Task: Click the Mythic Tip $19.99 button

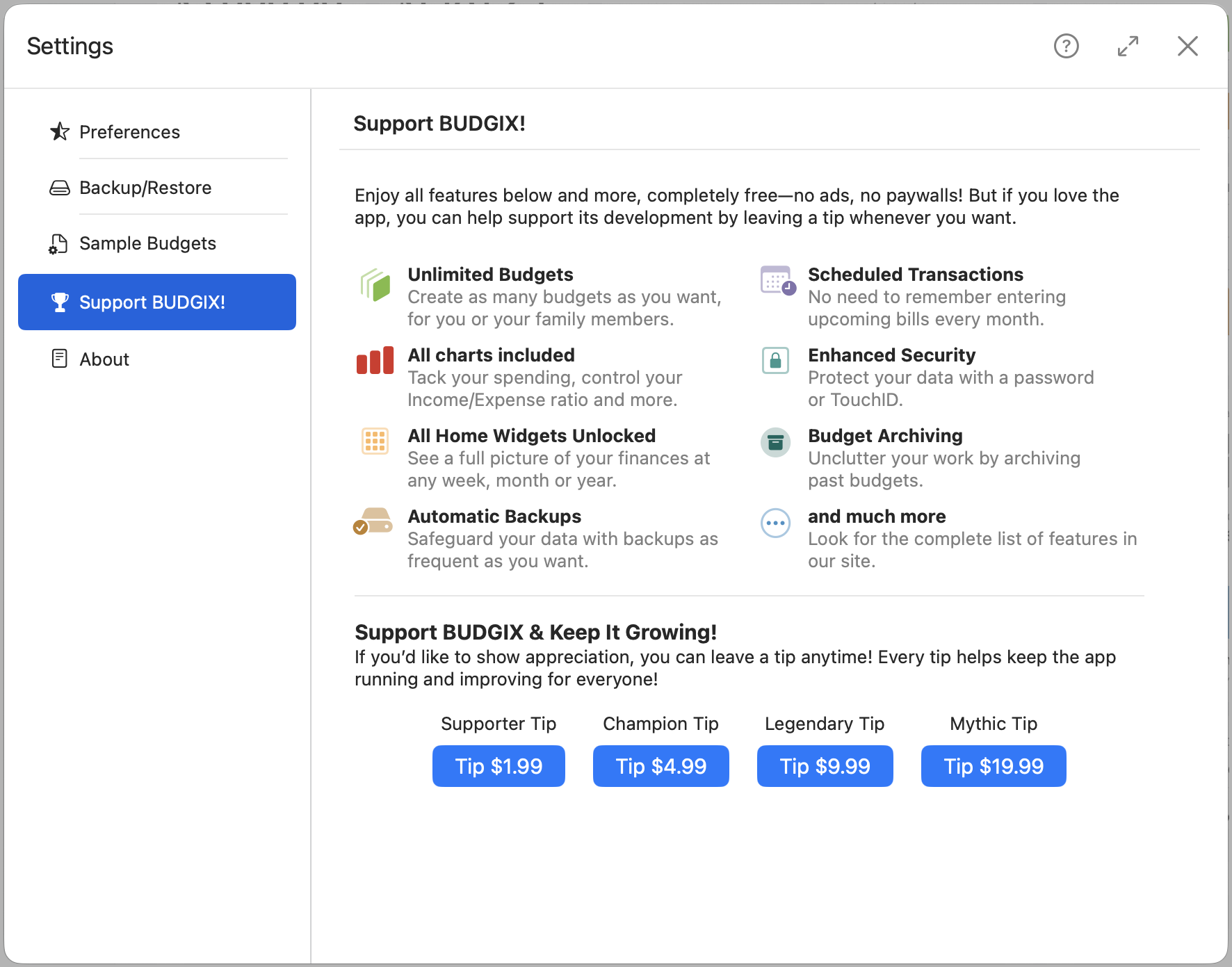Action: 993,766
